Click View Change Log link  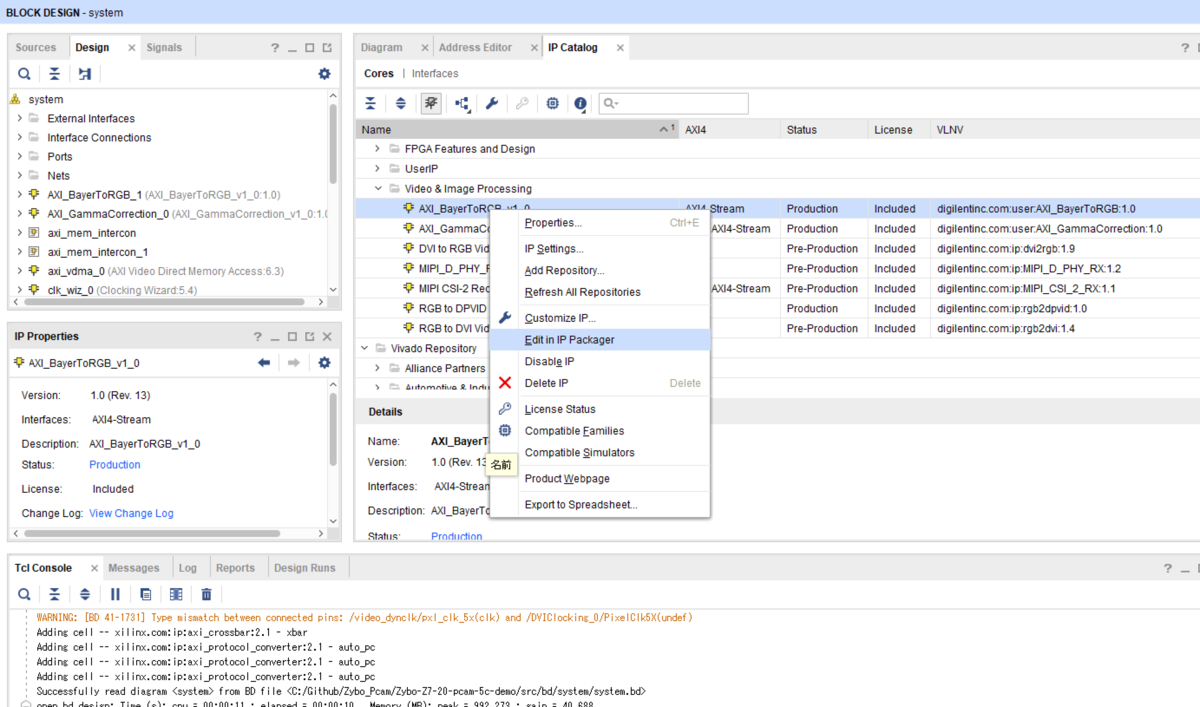(131, 513)
